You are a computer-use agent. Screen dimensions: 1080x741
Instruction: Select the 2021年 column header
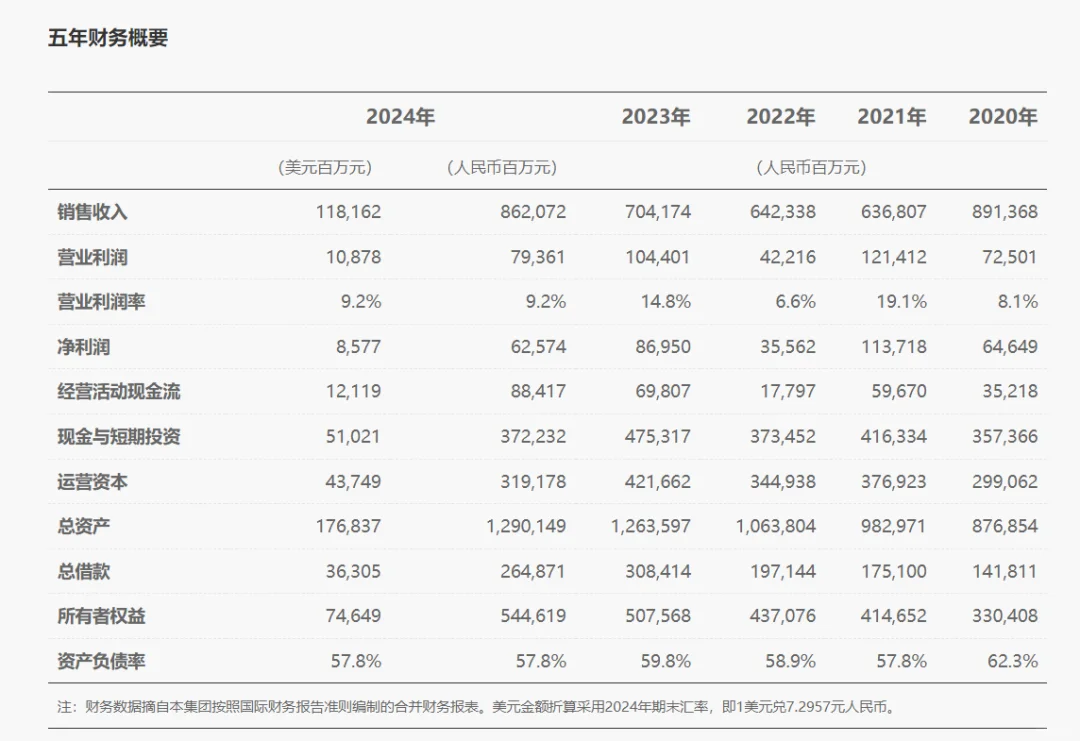892,117
